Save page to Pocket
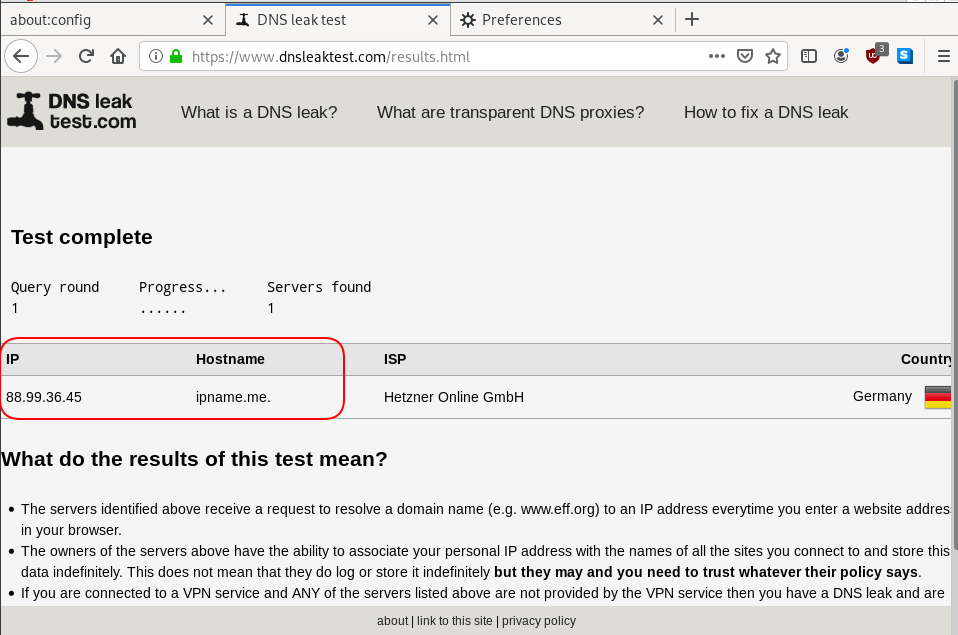The width and height of the screenshot is (958, 635). pyautogui.click(x=744, y=57)
